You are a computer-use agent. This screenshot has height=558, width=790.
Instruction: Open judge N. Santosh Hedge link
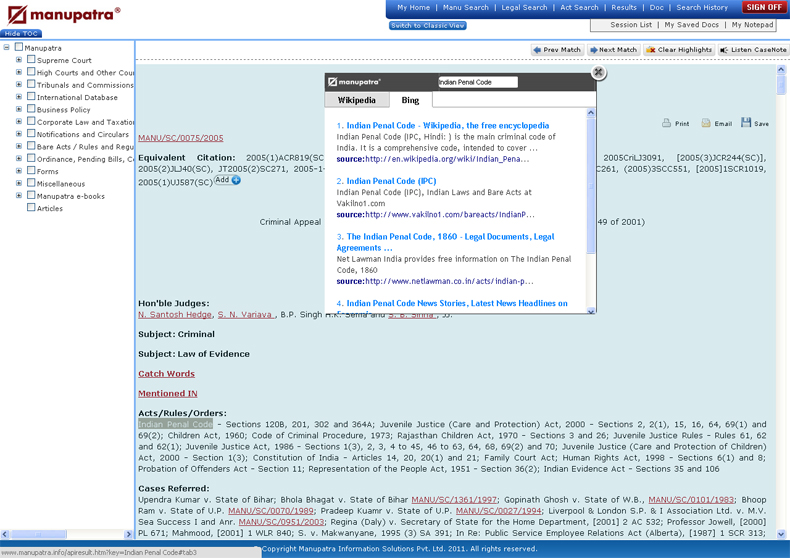[x=175, y=315]
